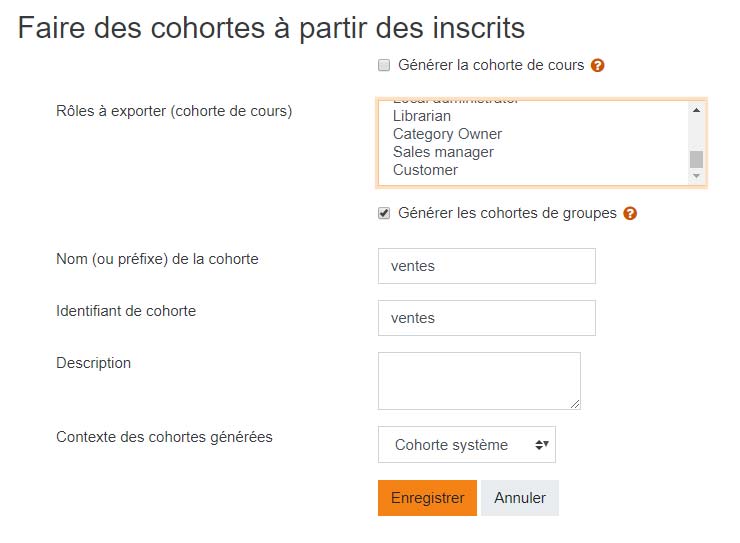
Task: Click the roles list scrollbar thumb
Action: point(696,159)
